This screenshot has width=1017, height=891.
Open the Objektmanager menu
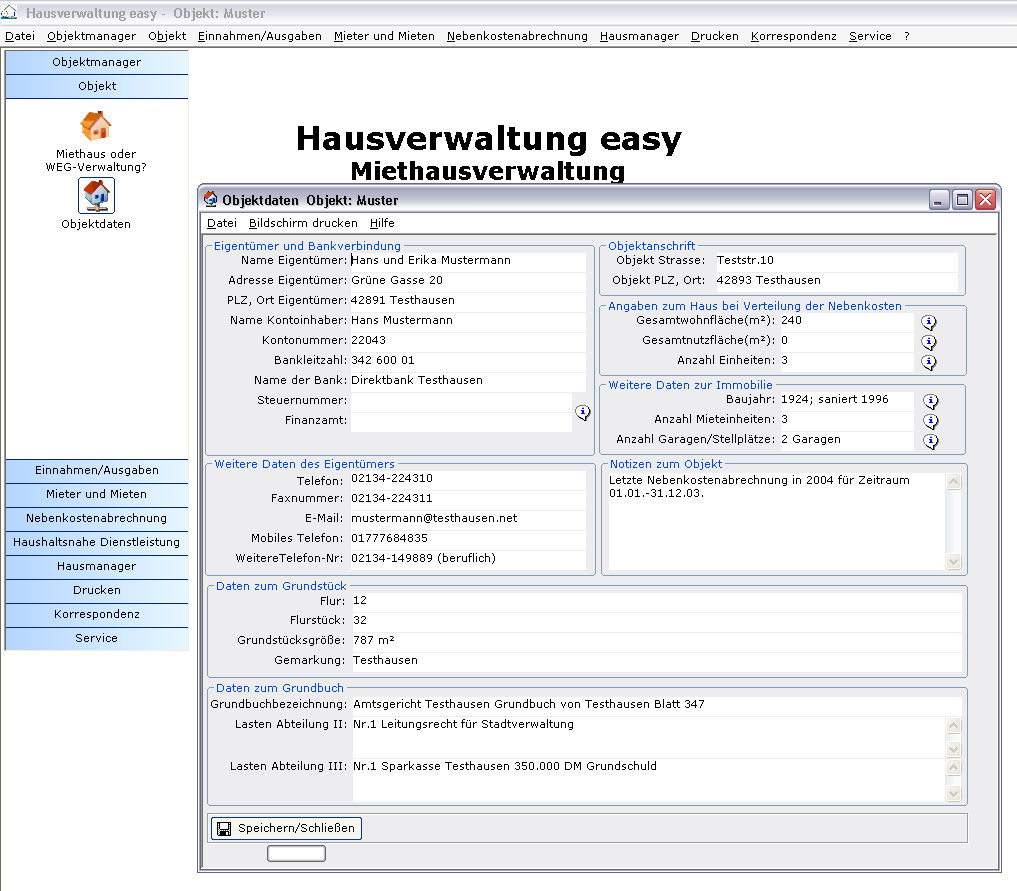[91, 36]
